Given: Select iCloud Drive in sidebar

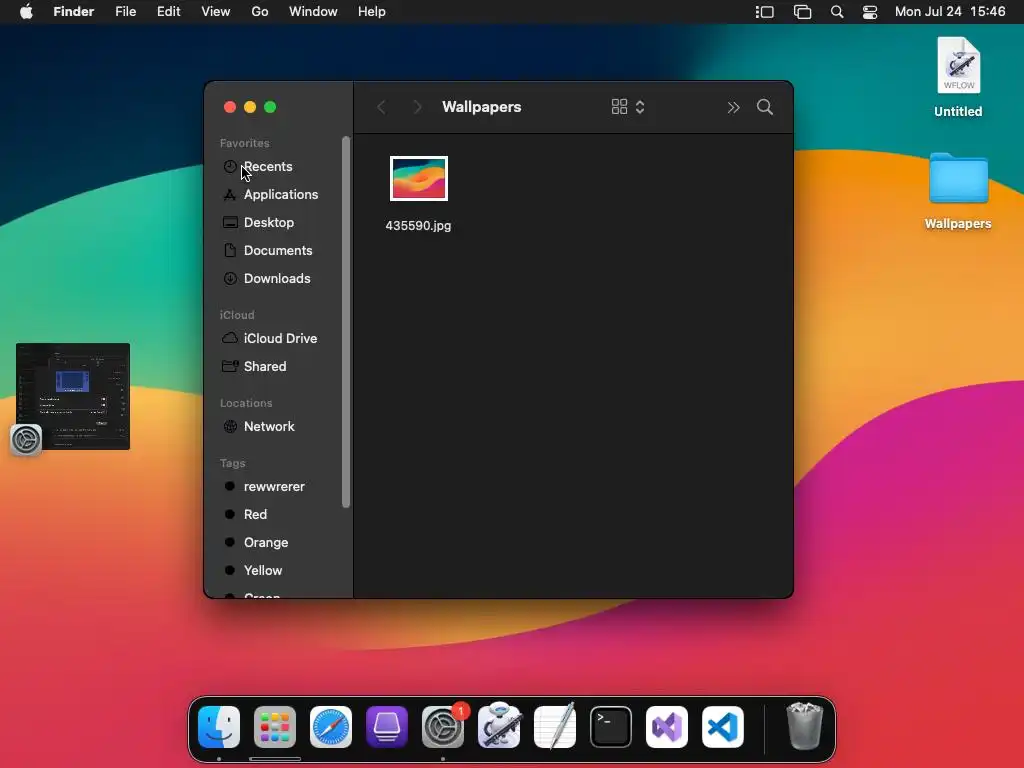Looking at the screenshot, I should (x=278, y=338).
